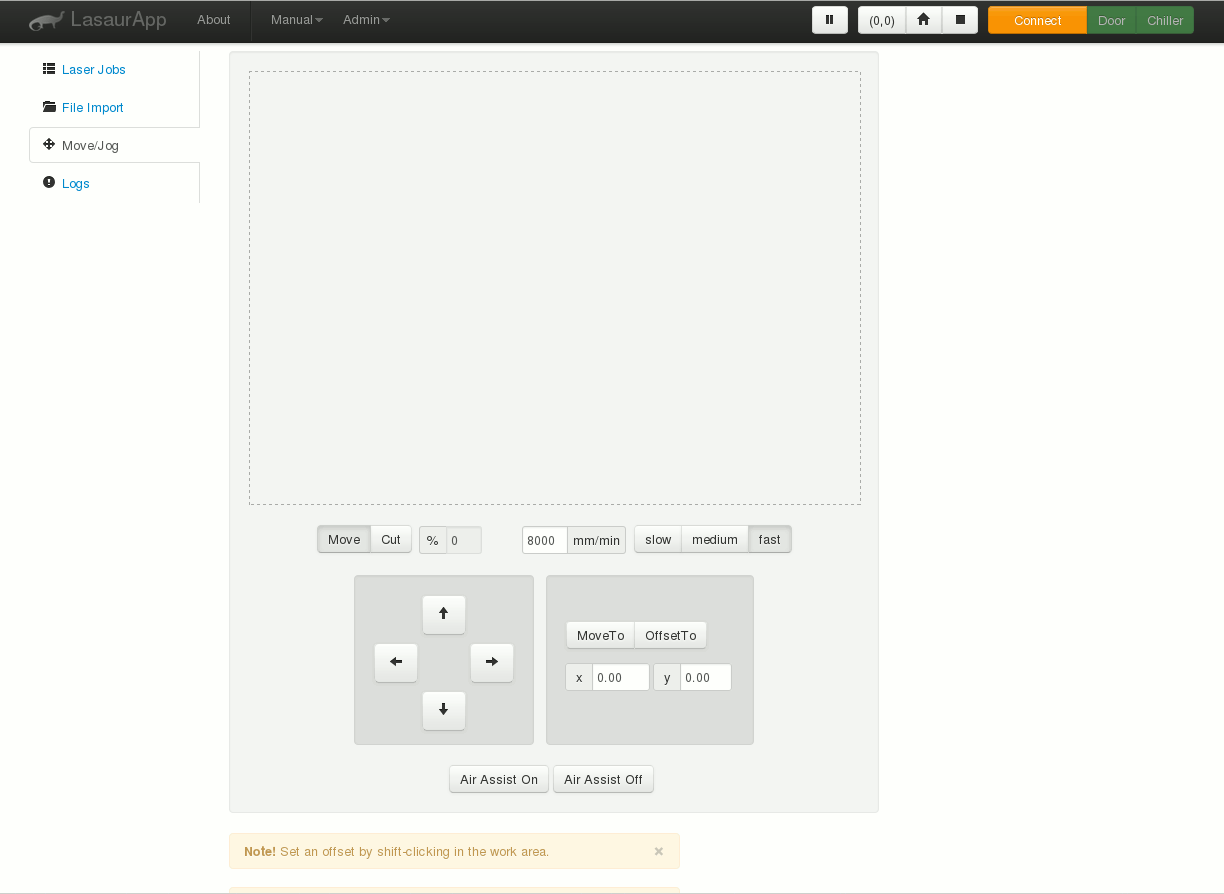The image size is (1224, 894).
Task: Turn Air Assist On
Action: (499, 780)
